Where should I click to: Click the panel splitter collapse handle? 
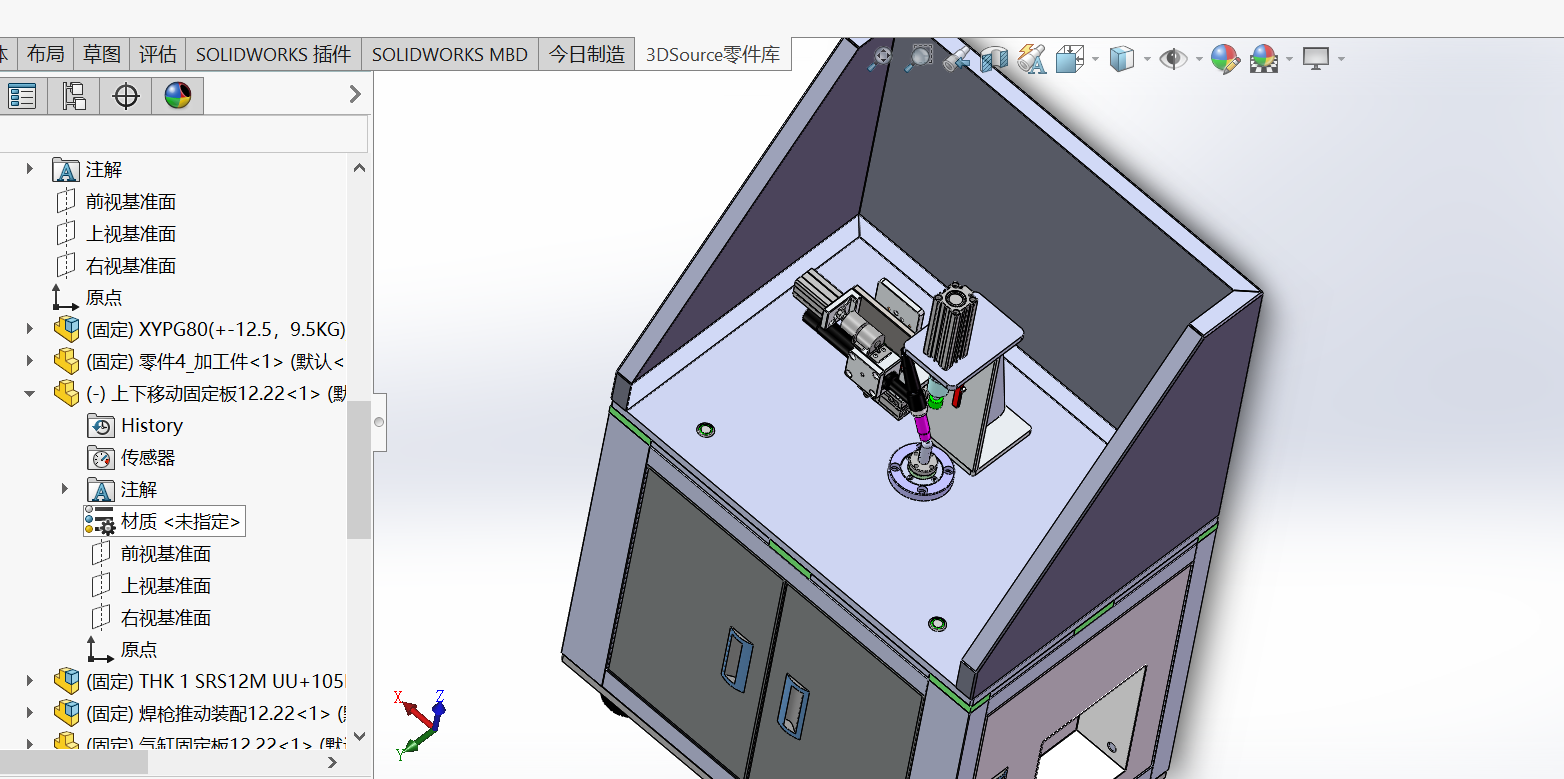pyautogui.click(x=379, y=423)
